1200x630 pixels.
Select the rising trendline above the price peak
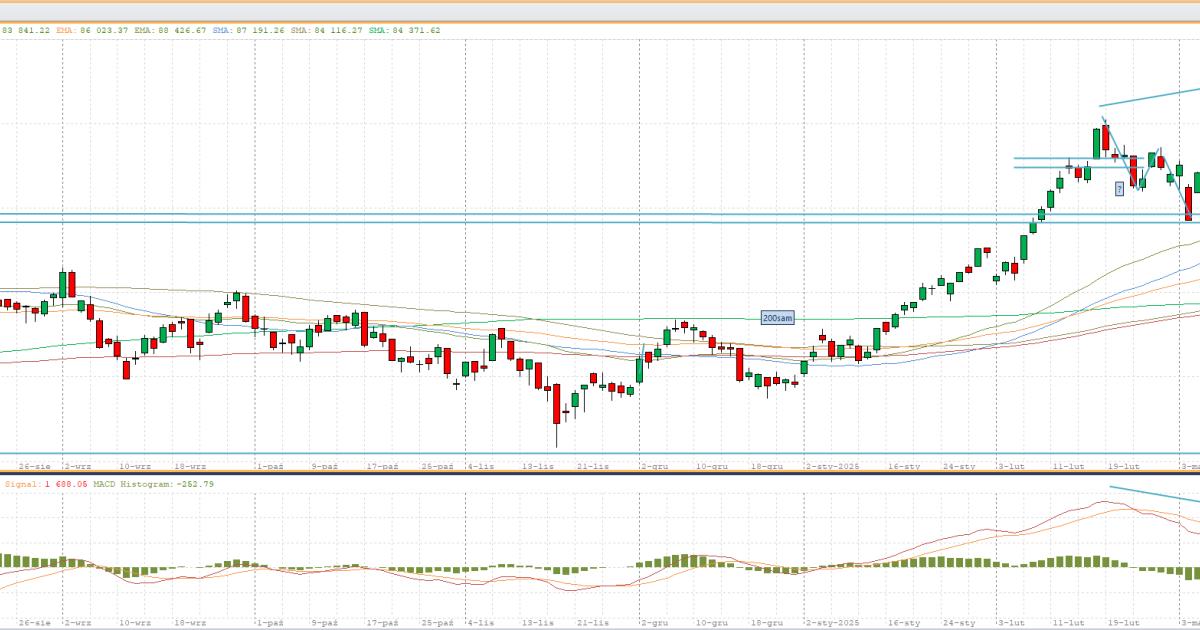[1150, 97]
